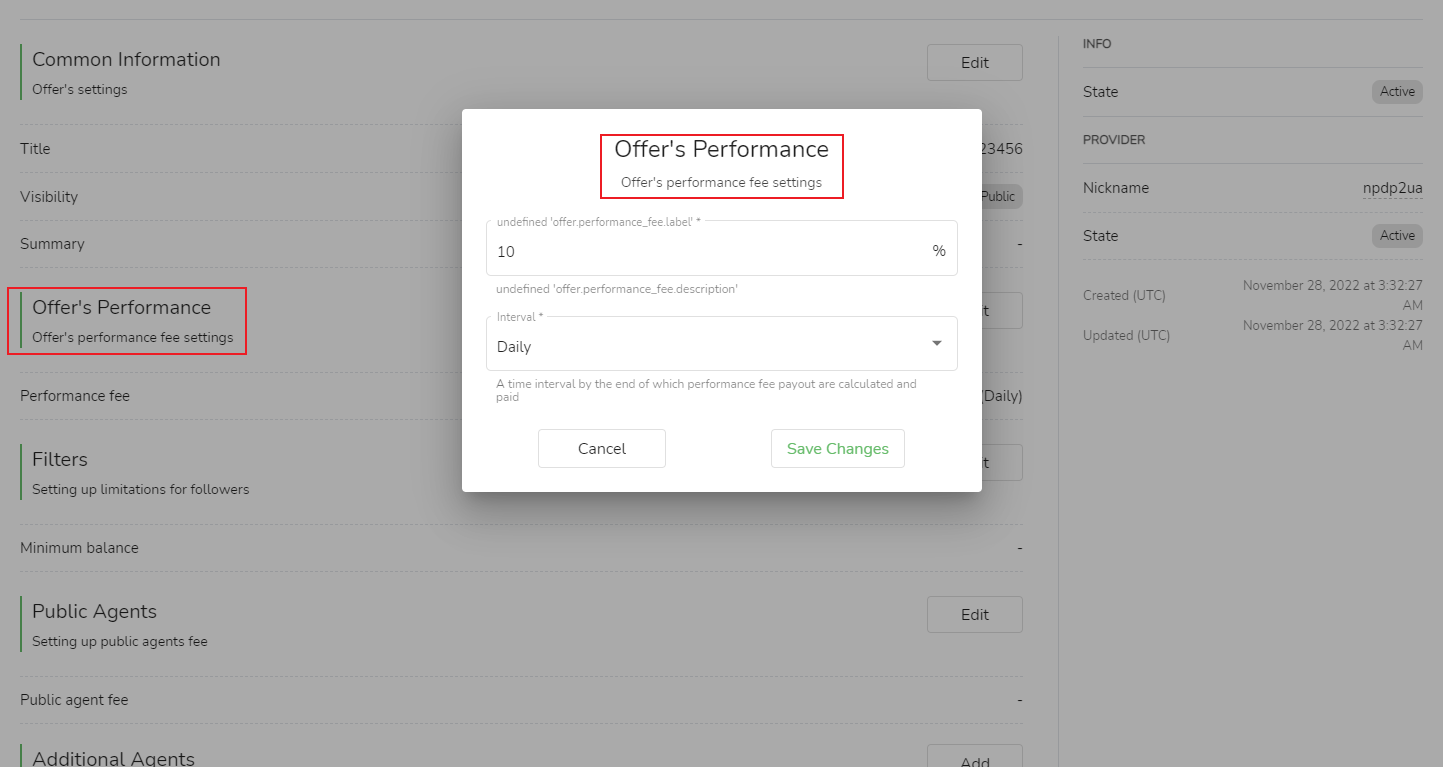Click the Active badge under PROVIDER state
Image resolution: width=1443 pixels, height=767 pixels.
point(1396,236)
